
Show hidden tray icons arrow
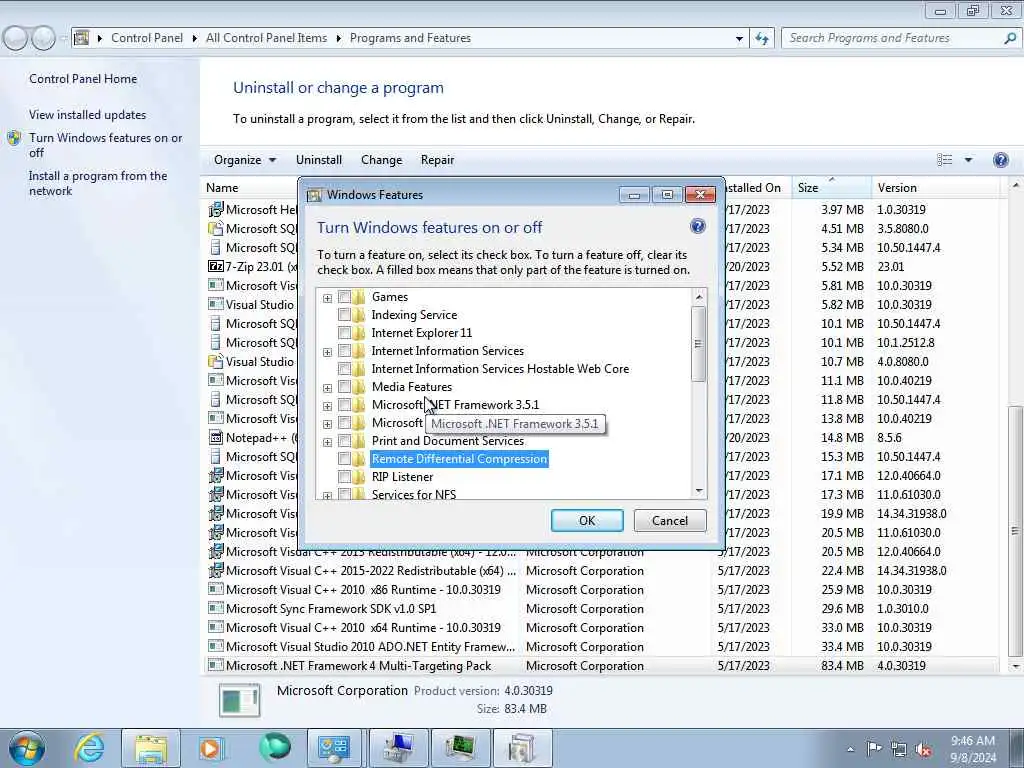[850, 749]
